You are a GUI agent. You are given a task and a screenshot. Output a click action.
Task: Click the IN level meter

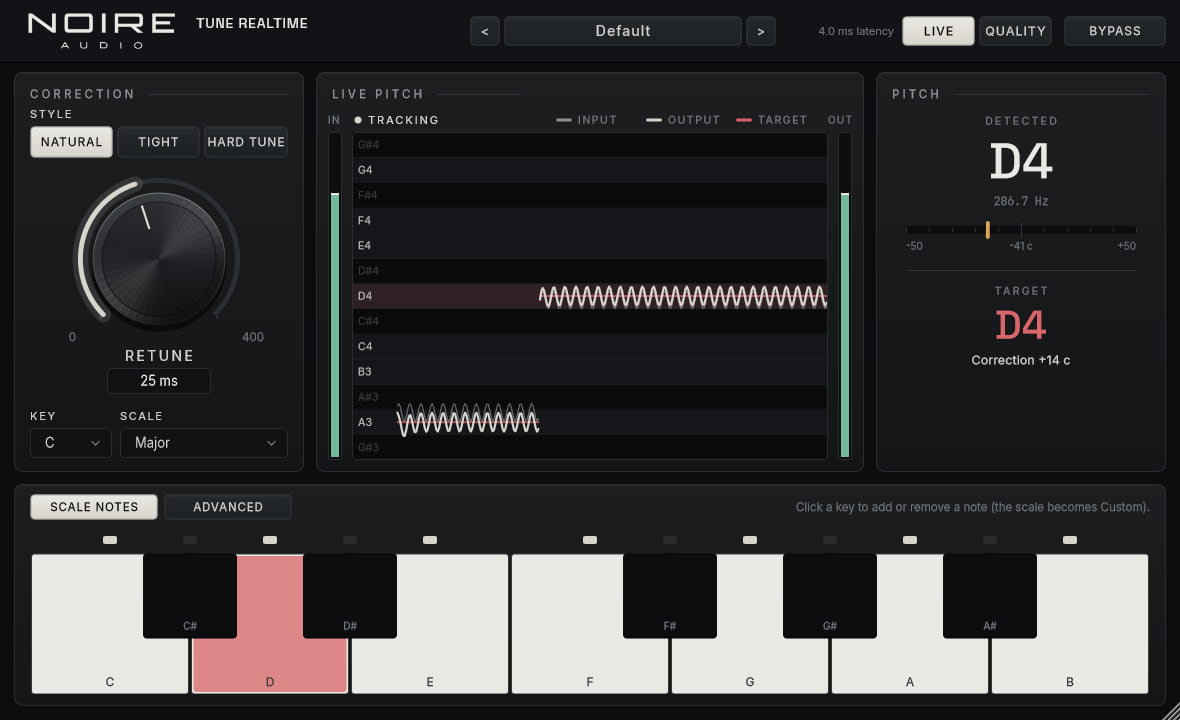335,296
